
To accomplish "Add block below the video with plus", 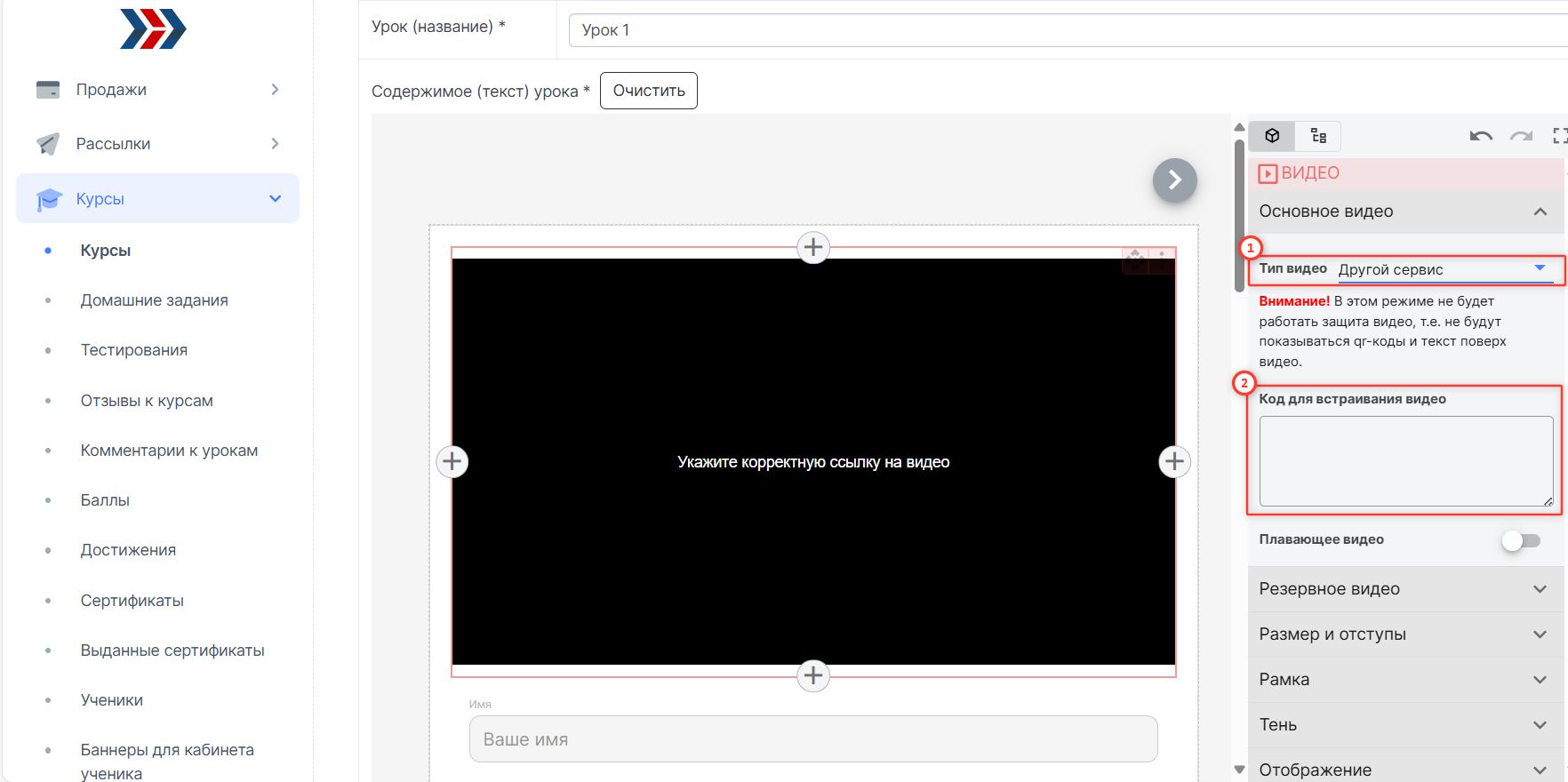I will pyautogui.click(x=813, y=675).
